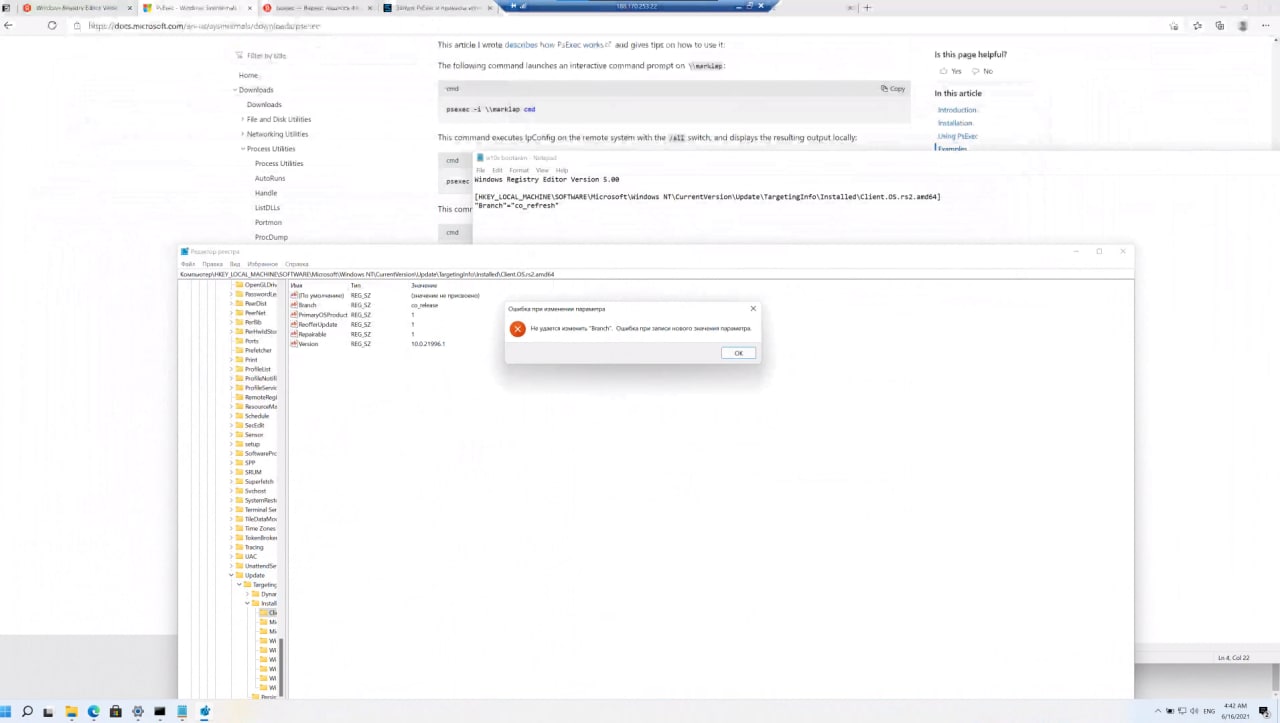Expand the PasswordLess registry key

pos(232,294)
